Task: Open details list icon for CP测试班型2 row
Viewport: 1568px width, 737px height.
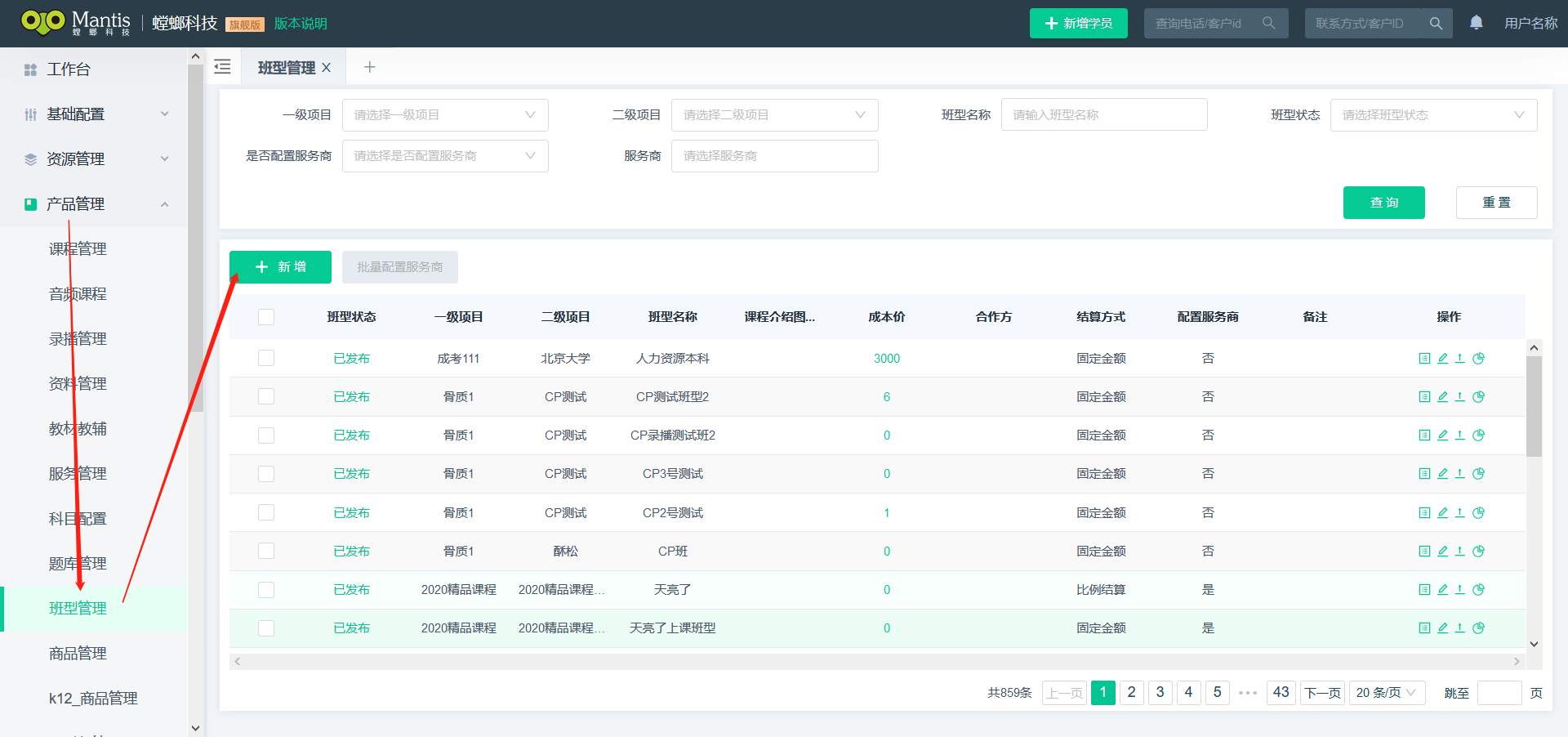Action: [1424, 397]
